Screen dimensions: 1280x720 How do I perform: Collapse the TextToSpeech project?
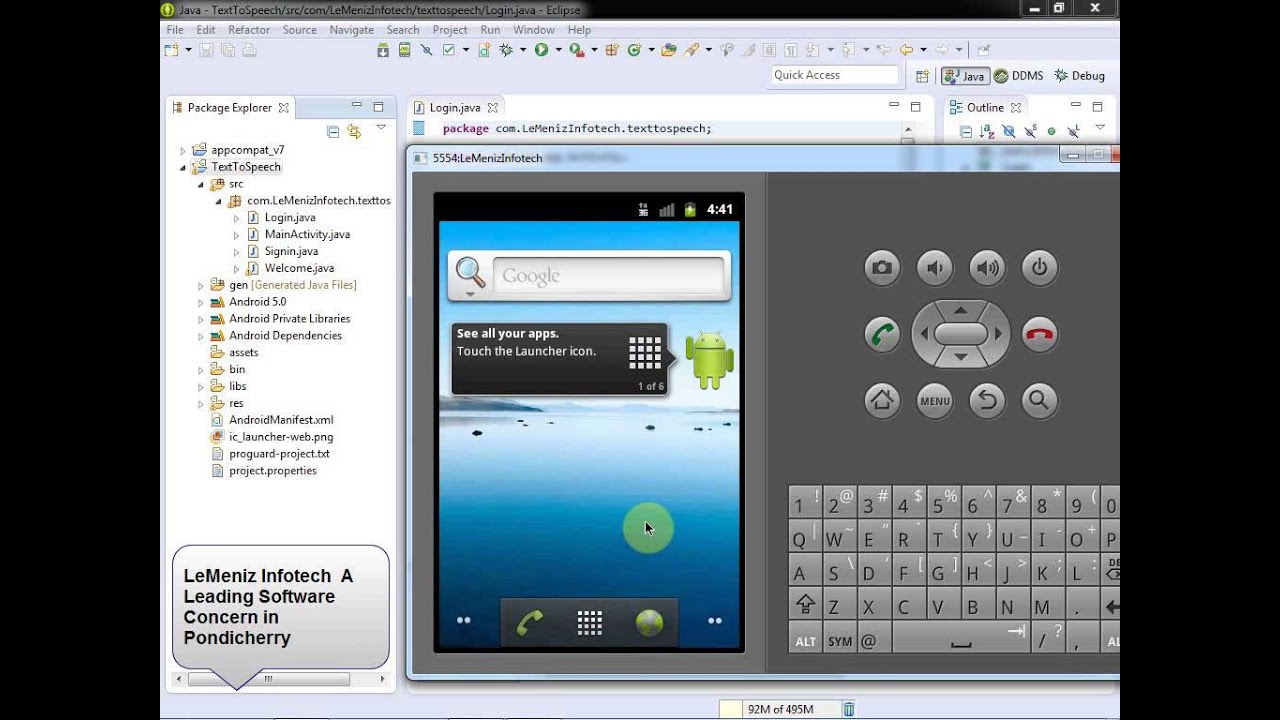click(183, 168)
